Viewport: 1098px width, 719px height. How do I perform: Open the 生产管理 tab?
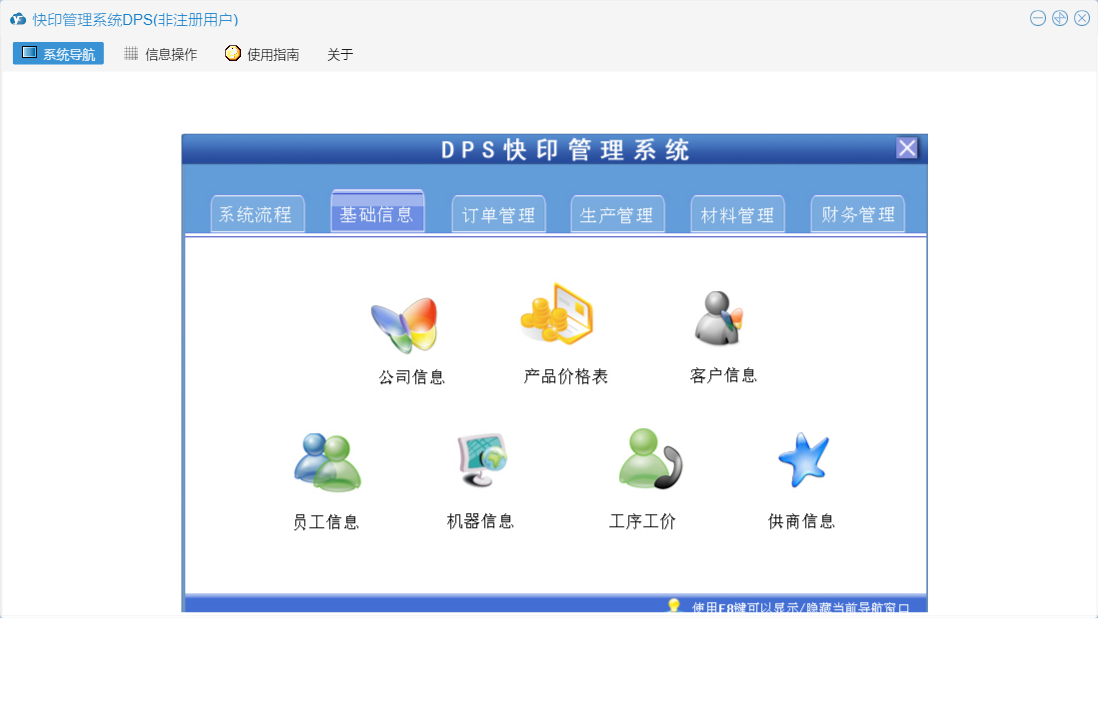pos(618,214)
